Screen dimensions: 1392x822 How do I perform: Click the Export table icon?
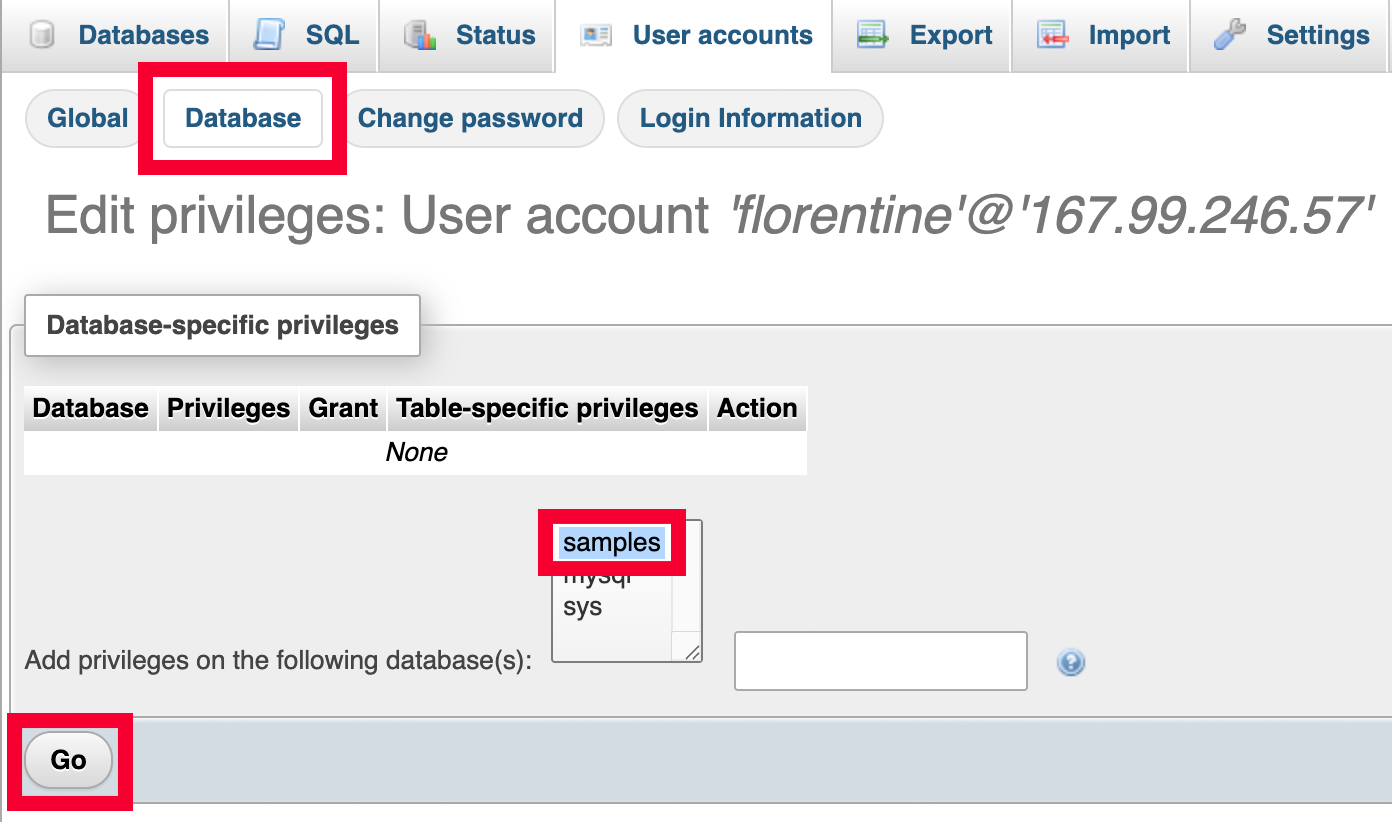click(873, 36)
